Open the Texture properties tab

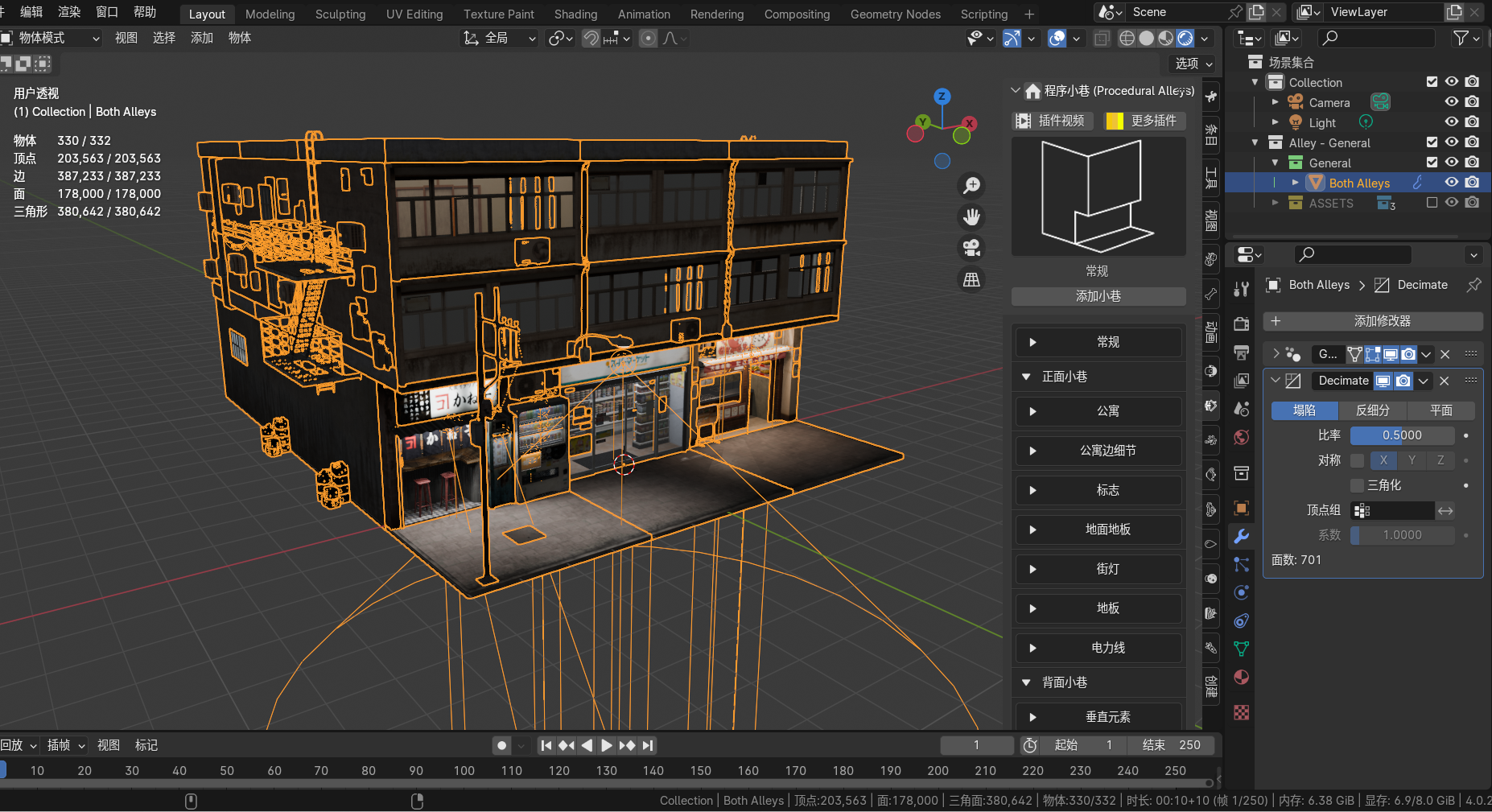[x=1242, y=712]
